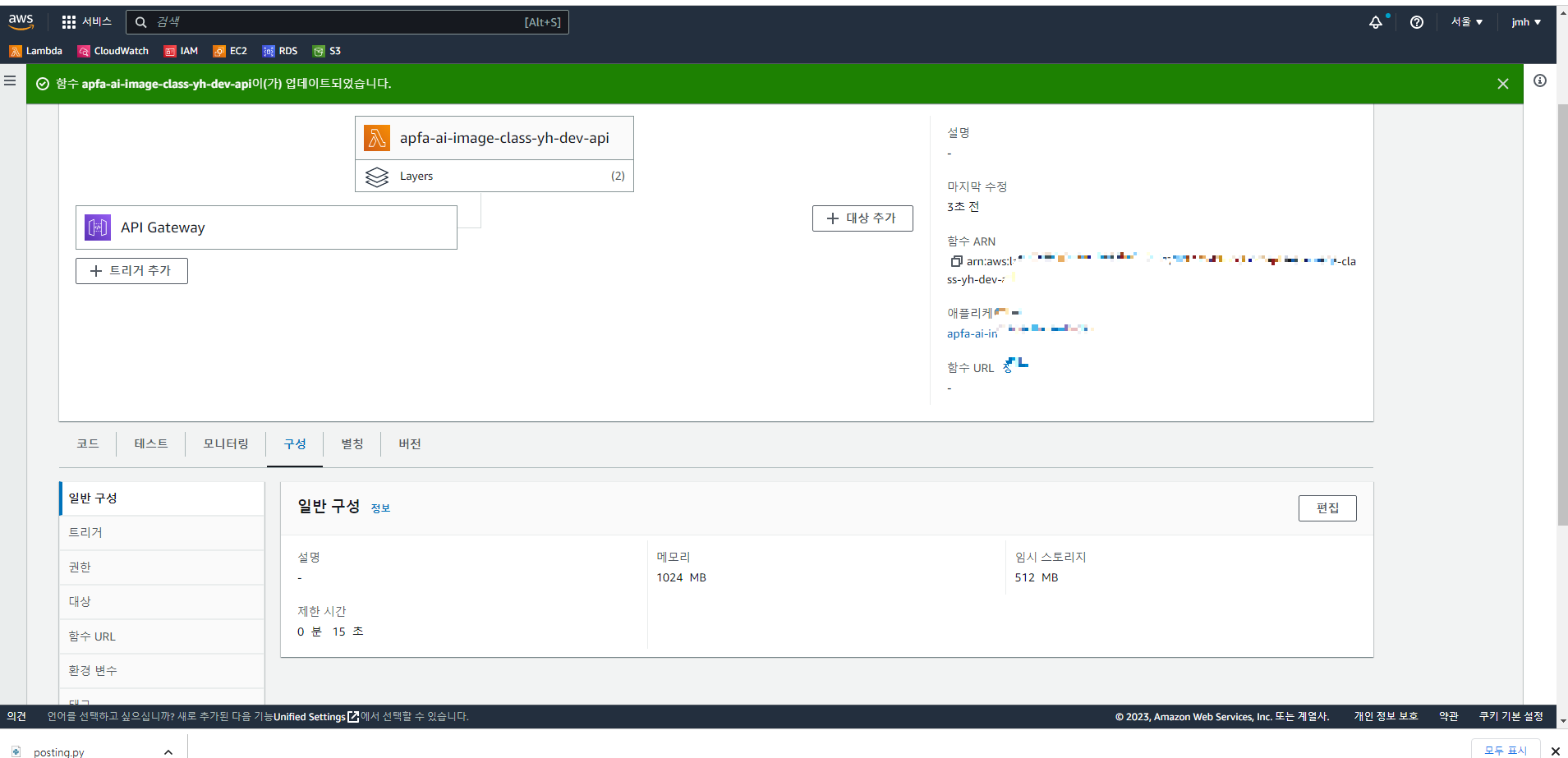Open the hamburger side navigation
1568x758 pixels.
pos(10,80)
